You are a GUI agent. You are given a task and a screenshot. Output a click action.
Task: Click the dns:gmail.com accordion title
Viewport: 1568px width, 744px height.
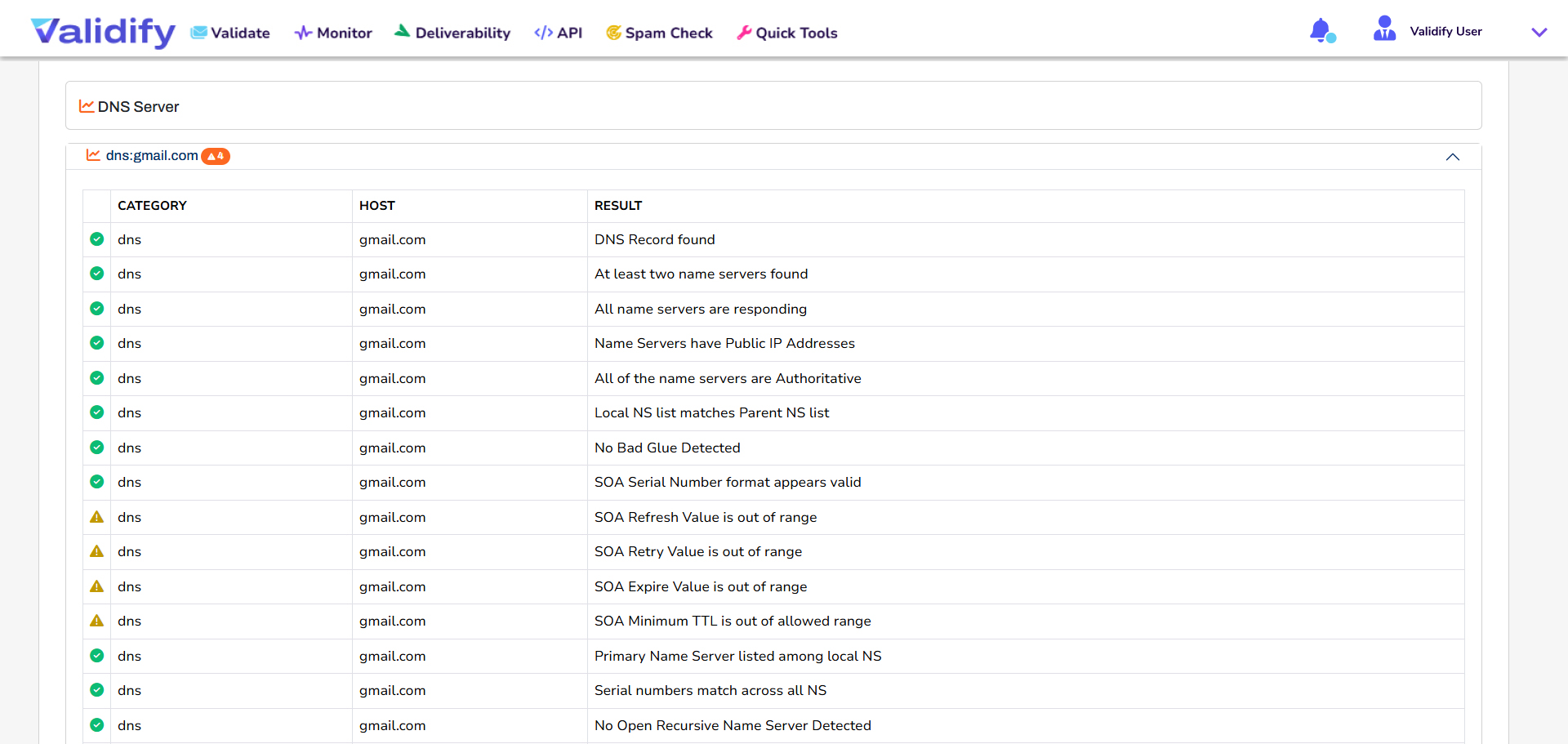point(152,156)
